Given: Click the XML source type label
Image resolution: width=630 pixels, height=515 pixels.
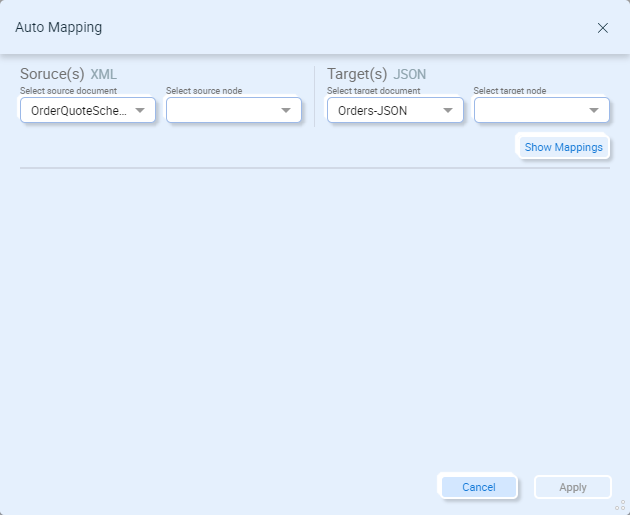Looking at the screenshot, I should [x=103, y=74].
